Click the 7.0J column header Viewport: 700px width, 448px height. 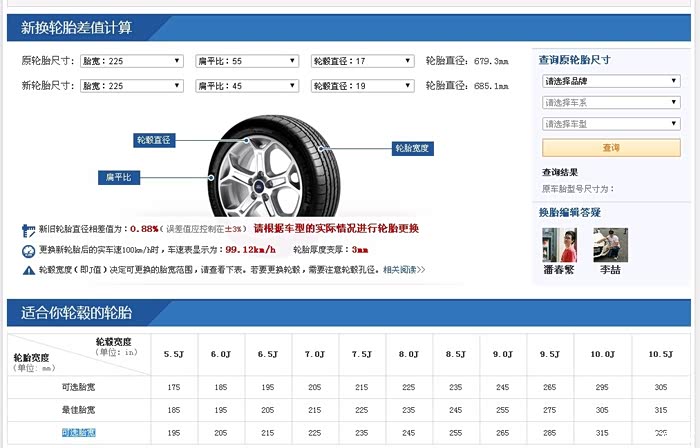coord(315,354)
